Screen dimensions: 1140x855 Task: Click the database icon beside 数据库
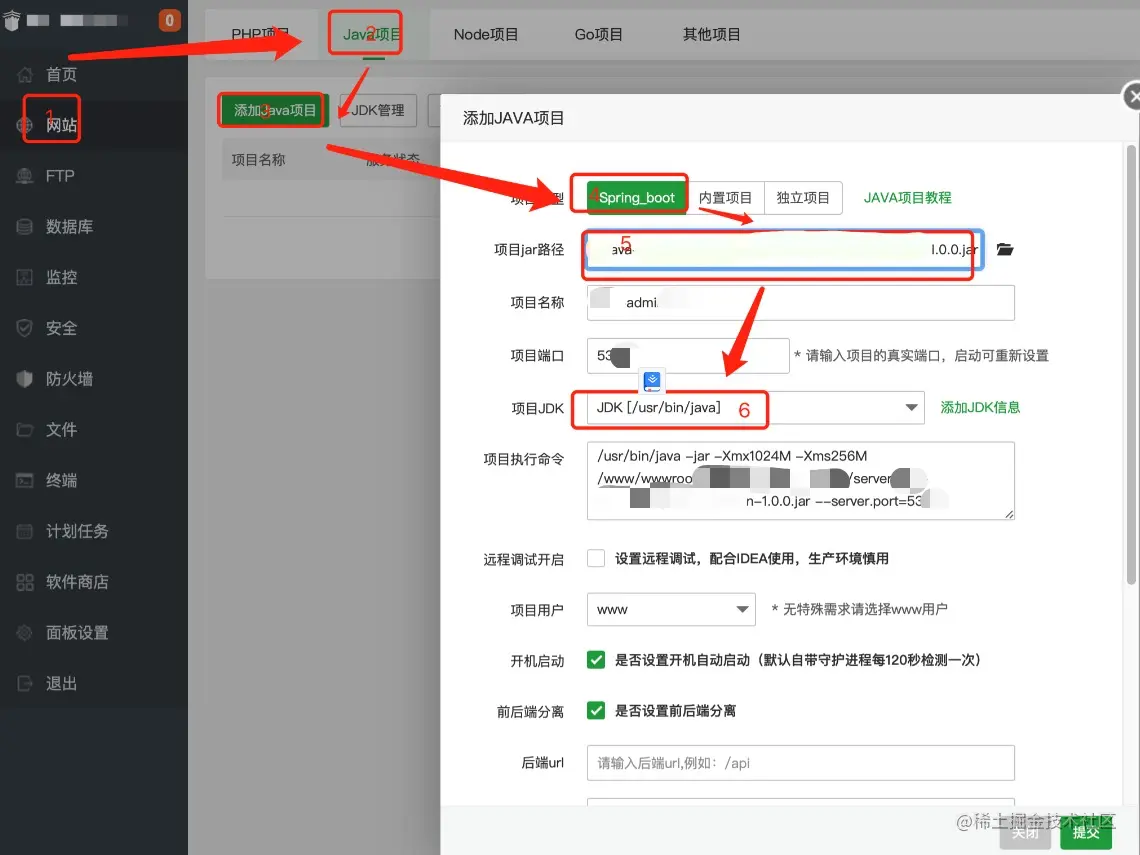(25, 227)
